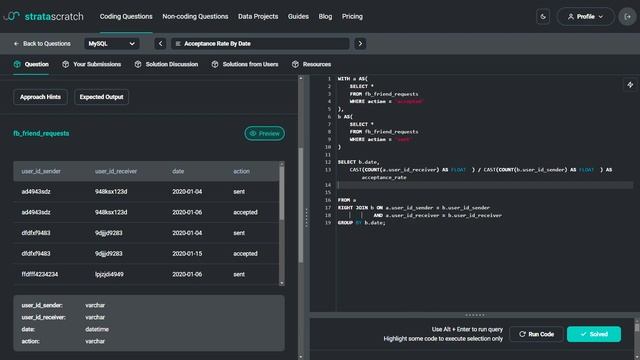
Task: Click cell ffdfff4234234 in table
Action: [x=40, y=274]
